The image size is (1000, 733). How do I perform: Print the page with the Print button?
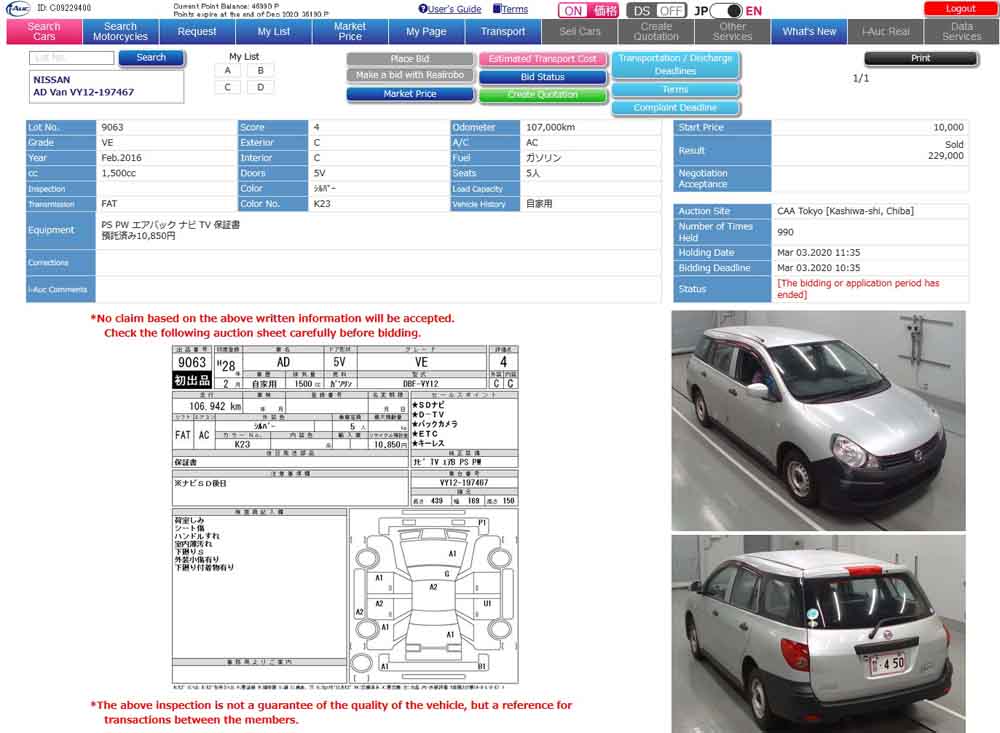click(920, 58)
